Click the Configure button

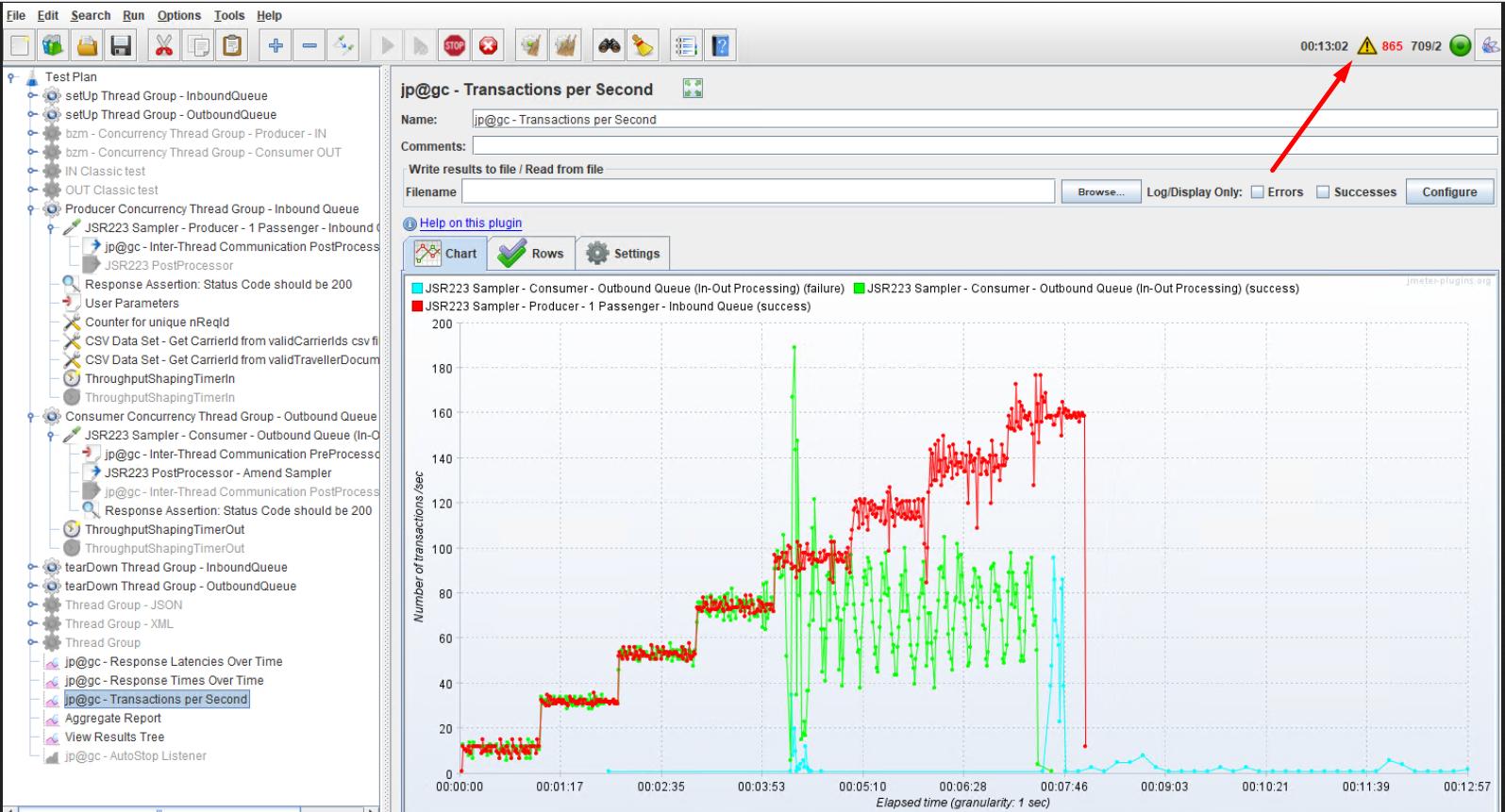tap(1449, 191)
